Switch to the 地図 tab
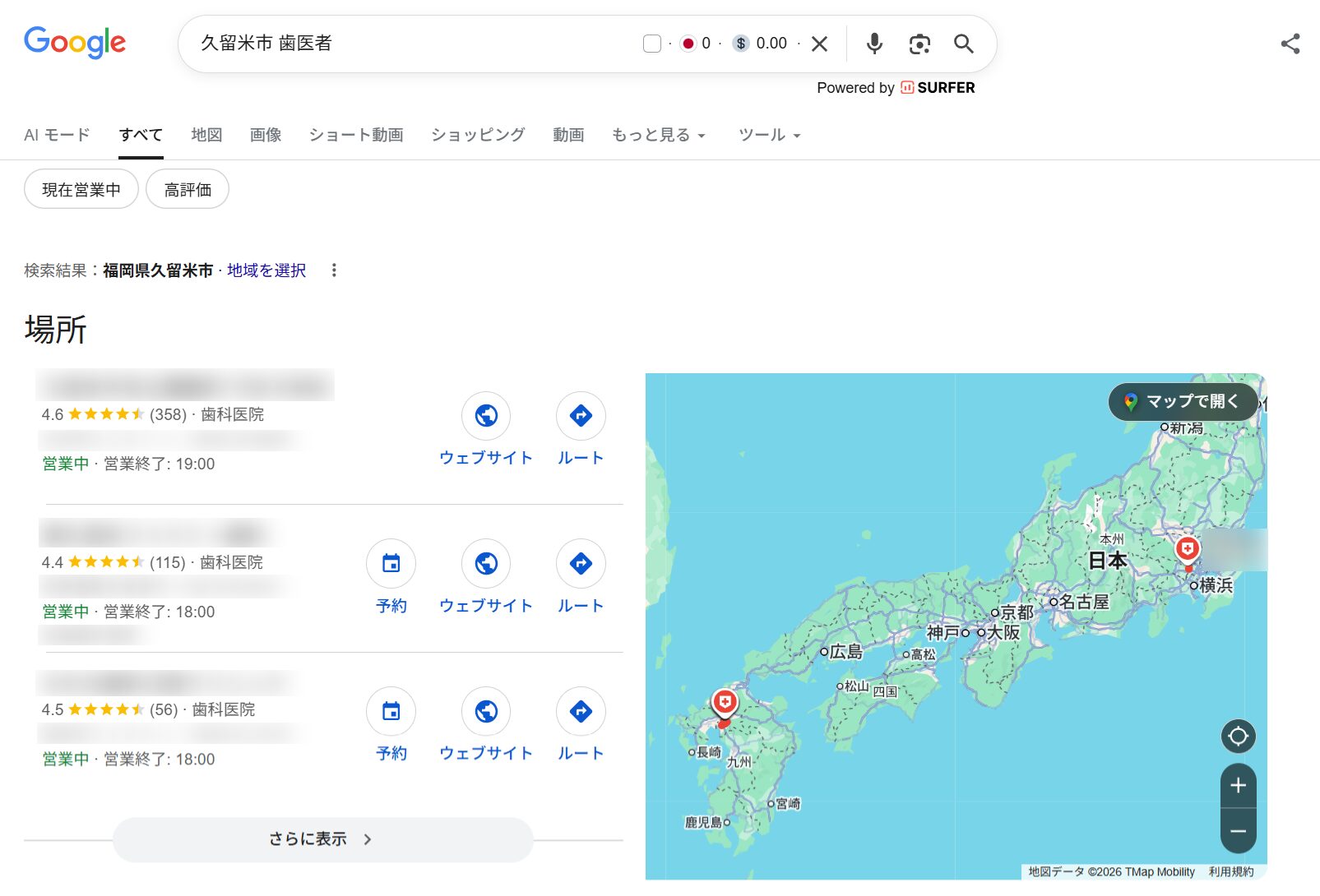 click(206, 135)
